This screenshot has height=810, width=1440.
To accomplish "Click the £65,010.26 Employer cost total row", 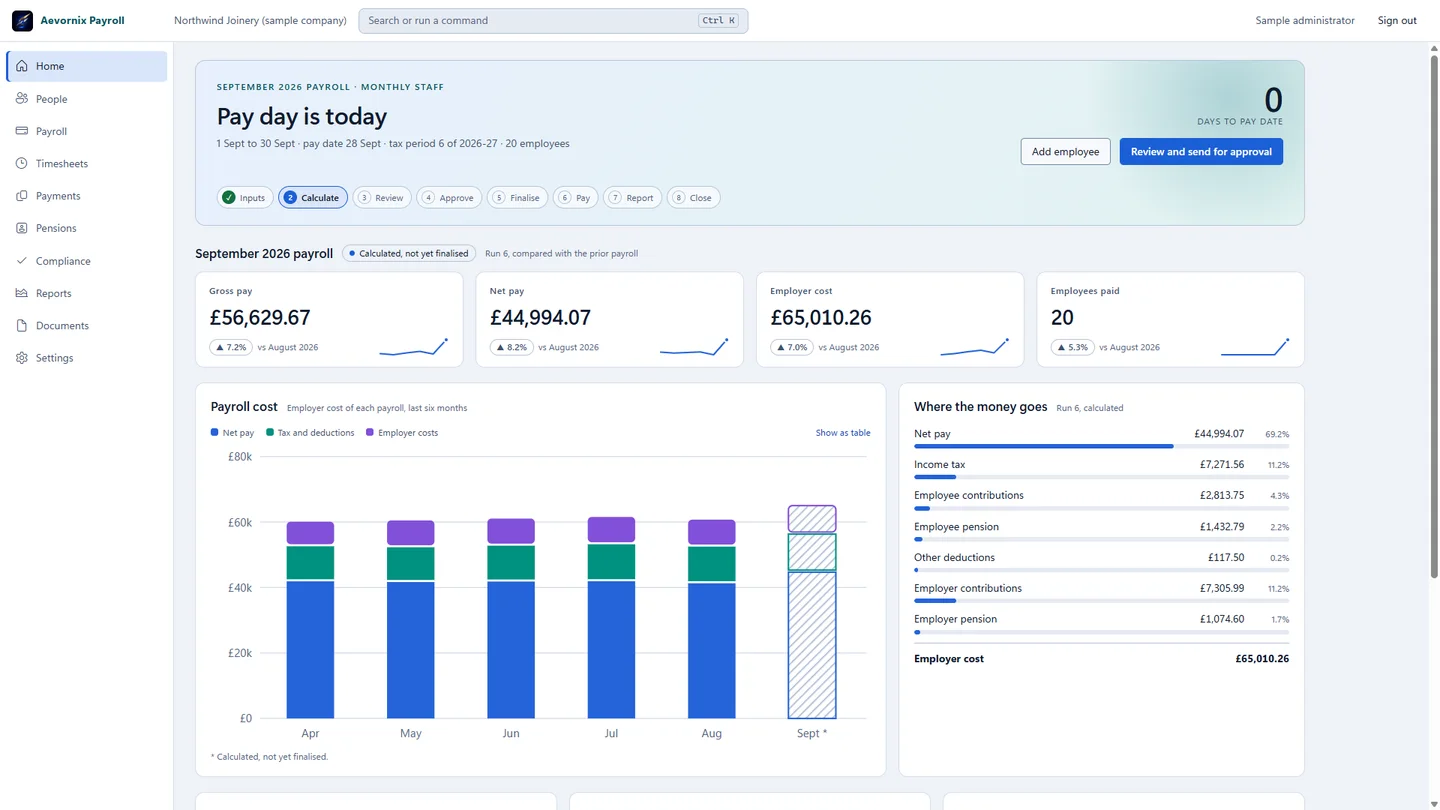I will pos(1101,659).
